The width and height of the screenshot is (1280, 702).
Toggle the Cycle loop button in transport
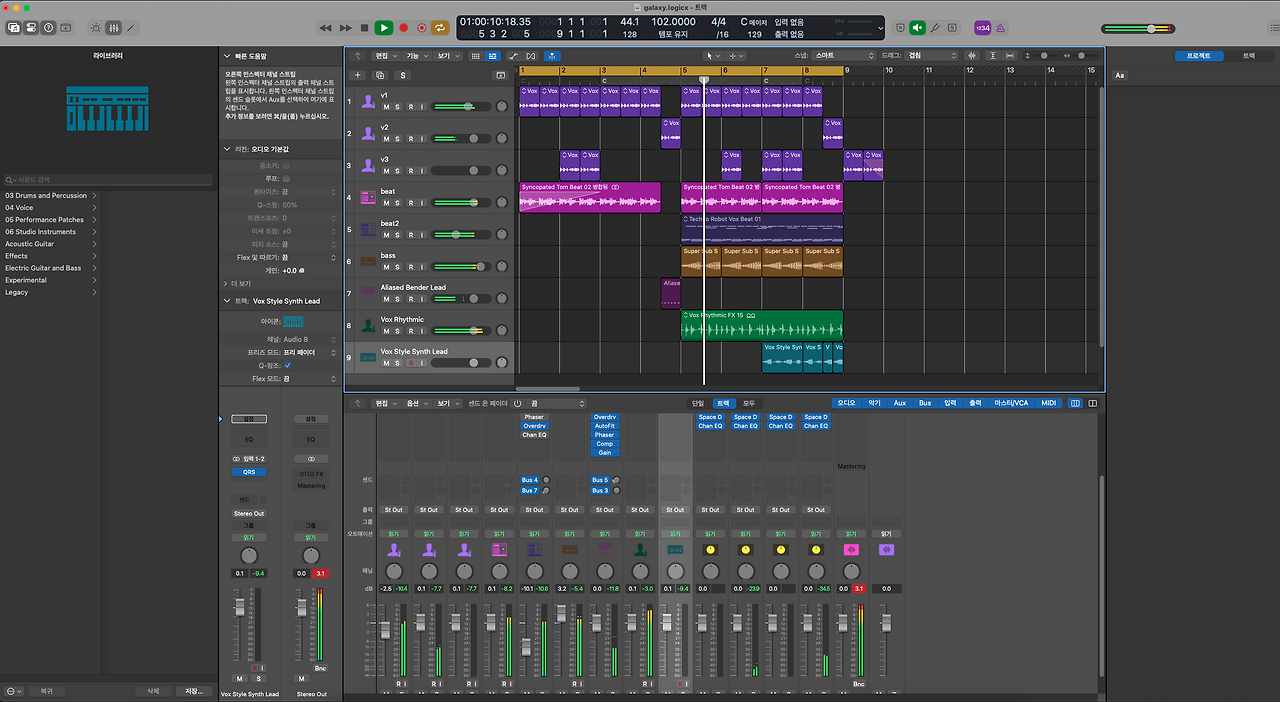pyautogui.click(x=440, y=28)
